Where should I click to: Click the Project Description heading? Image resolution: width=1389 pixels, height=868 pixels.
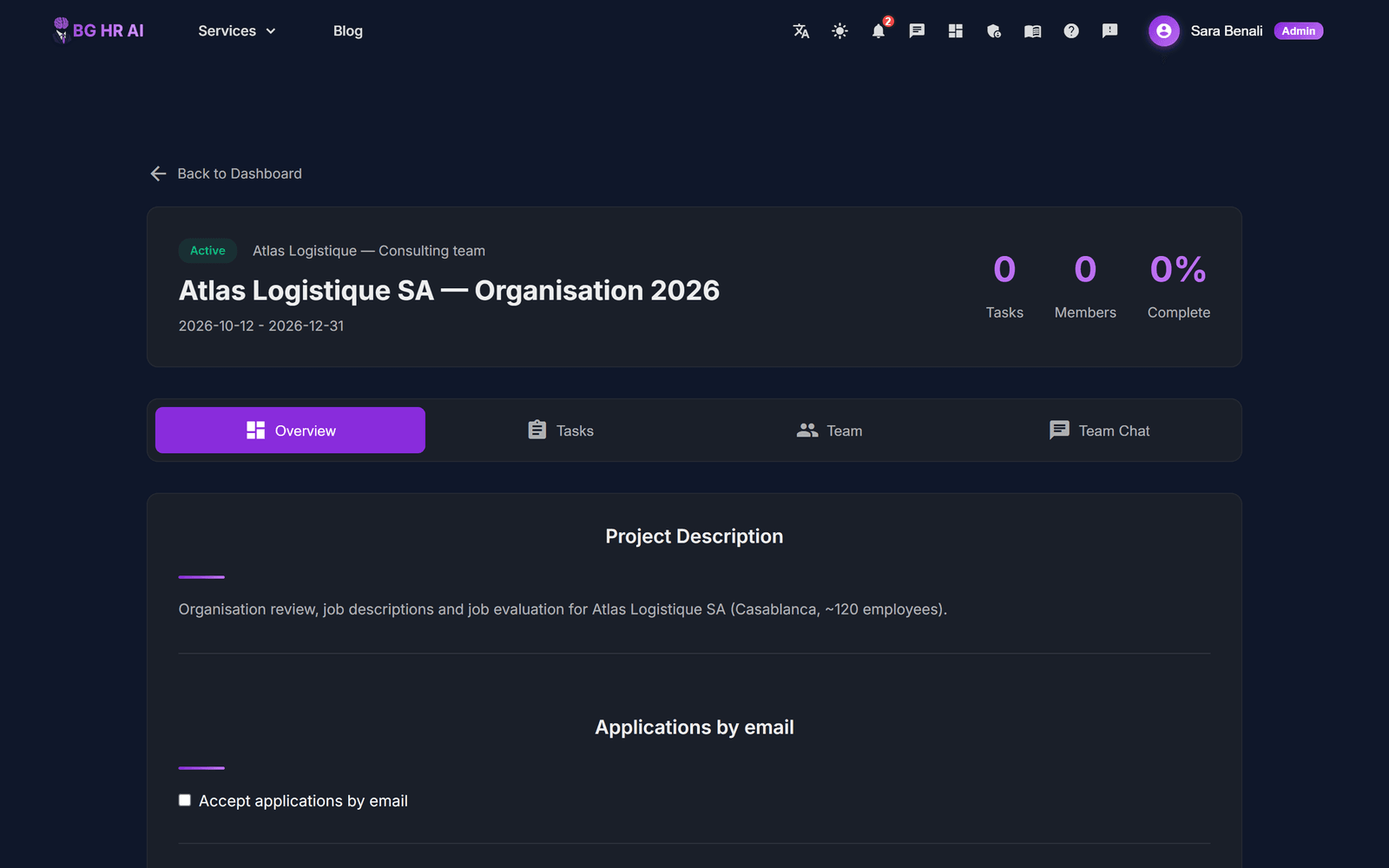click(x=694, y=536)
